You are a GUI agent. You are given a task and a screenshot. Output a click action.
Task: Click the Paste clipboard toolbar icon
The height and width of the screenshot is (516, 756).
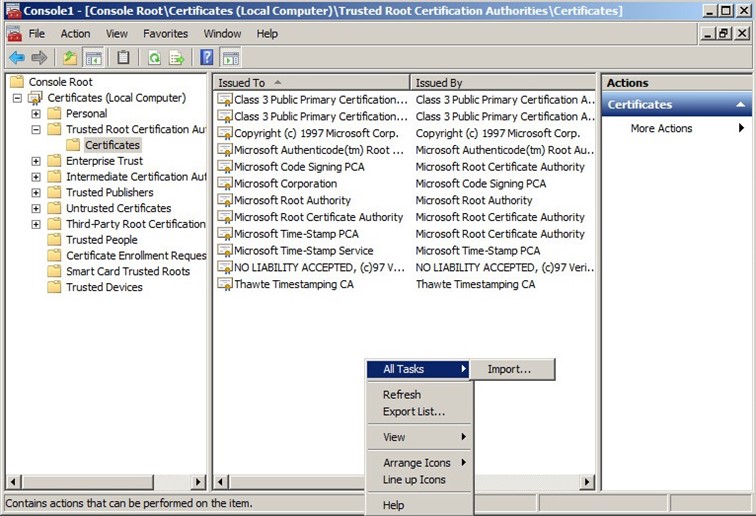tap(123, 58)
